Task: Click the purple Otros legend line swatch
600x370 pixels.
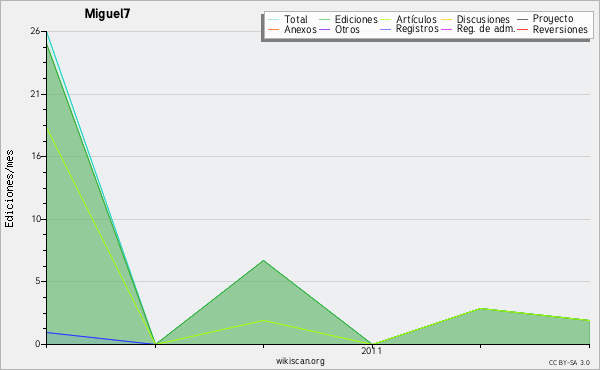Action: click(x=324, y=30)
